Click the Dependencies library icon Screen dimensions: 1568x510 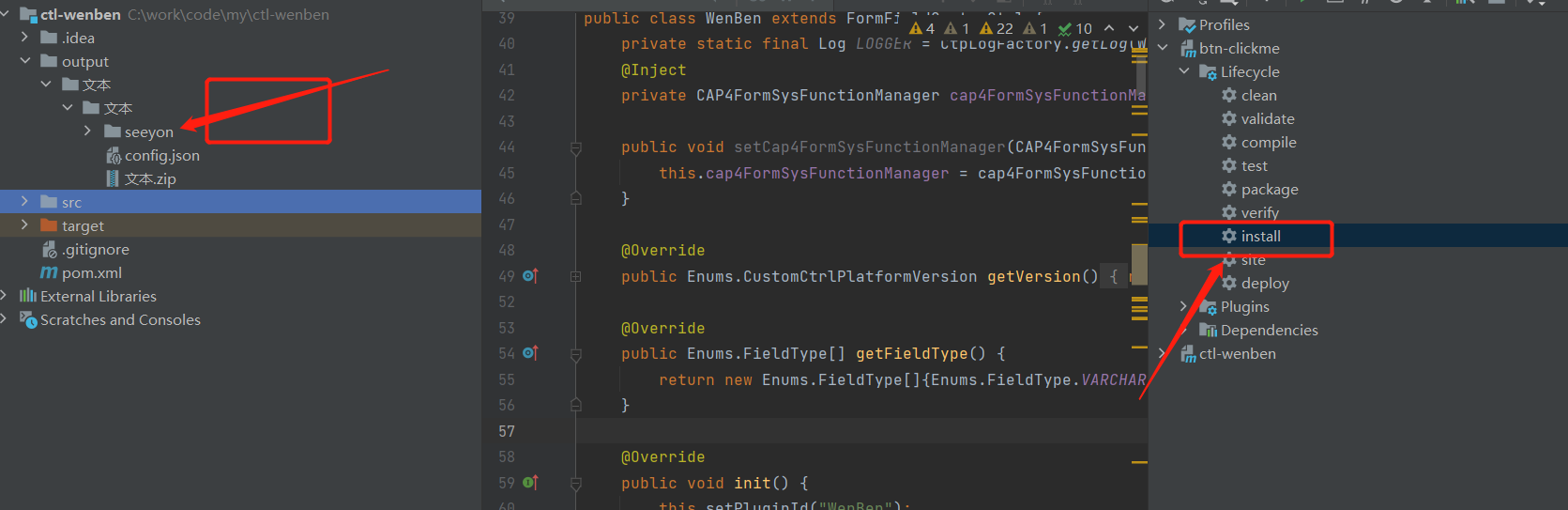1209,330
